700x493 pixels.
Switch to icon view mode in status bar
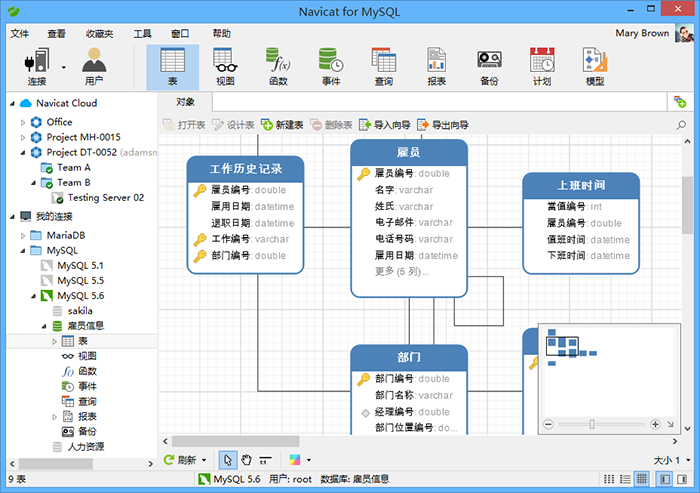pyautogui.click(x=608, y=479)
